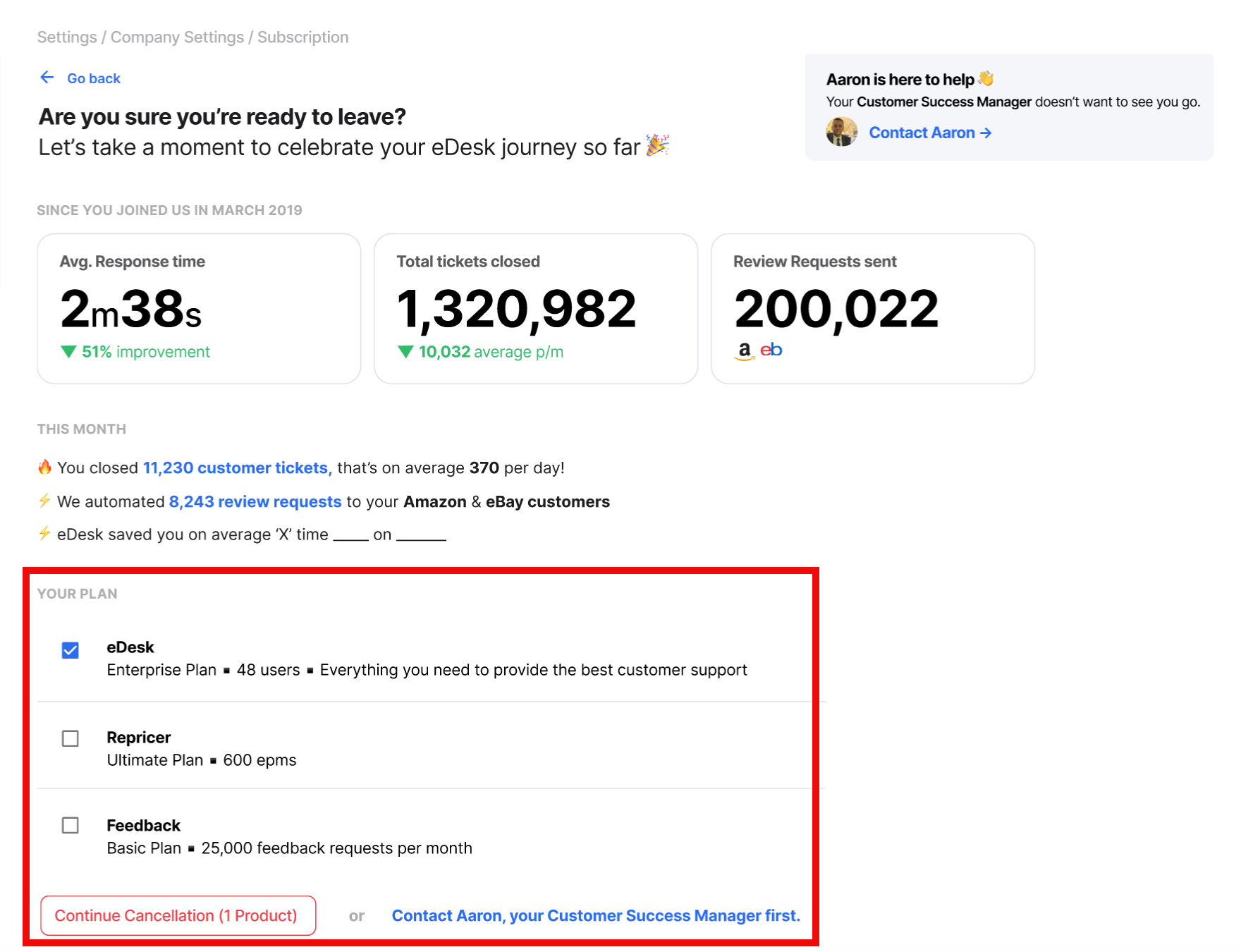Viewport: 1241px width, 952px height.
Task: Uncheck the eDesk plan checkbox
Action: [71, 650]
